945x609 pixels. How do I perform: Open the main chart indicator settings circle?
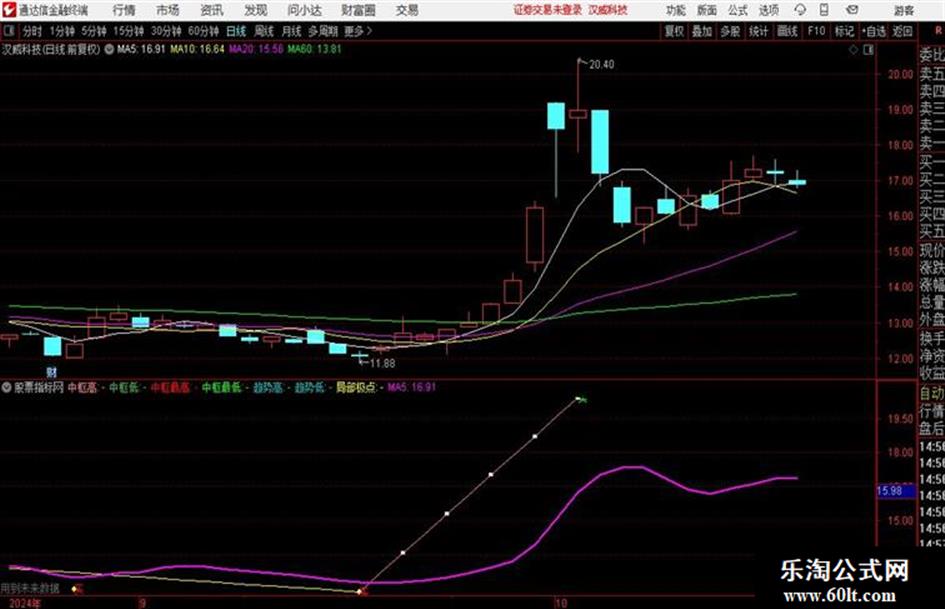click(109, 49)
